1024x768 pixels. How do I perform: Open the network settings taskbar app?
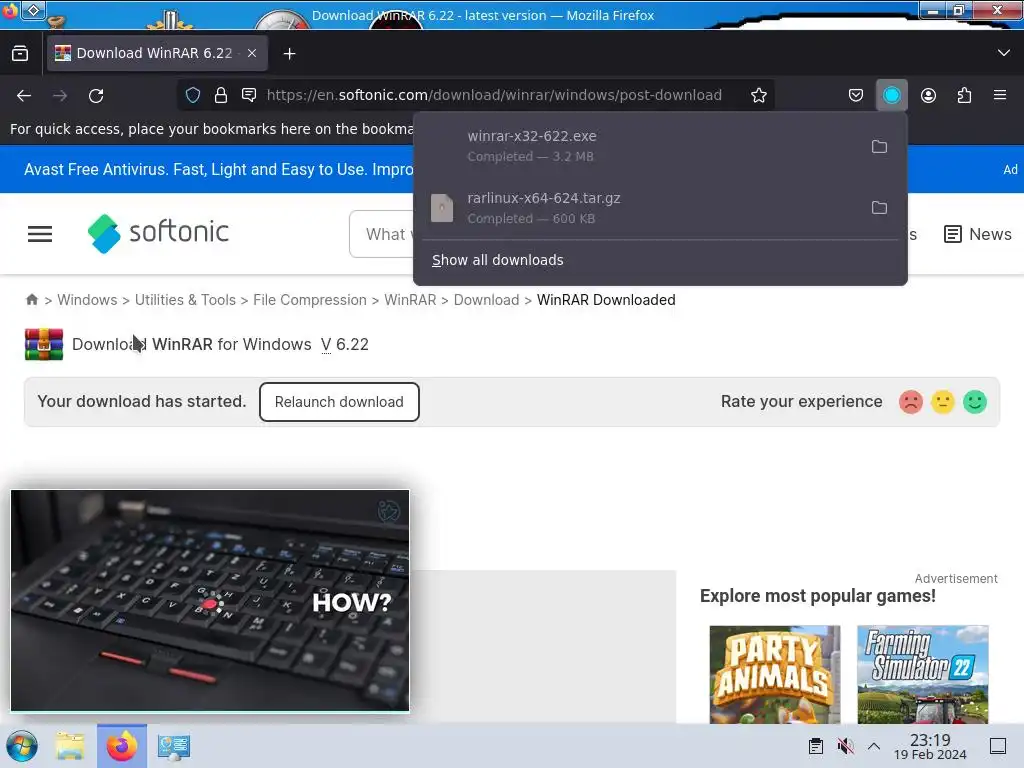pos(174,746)
